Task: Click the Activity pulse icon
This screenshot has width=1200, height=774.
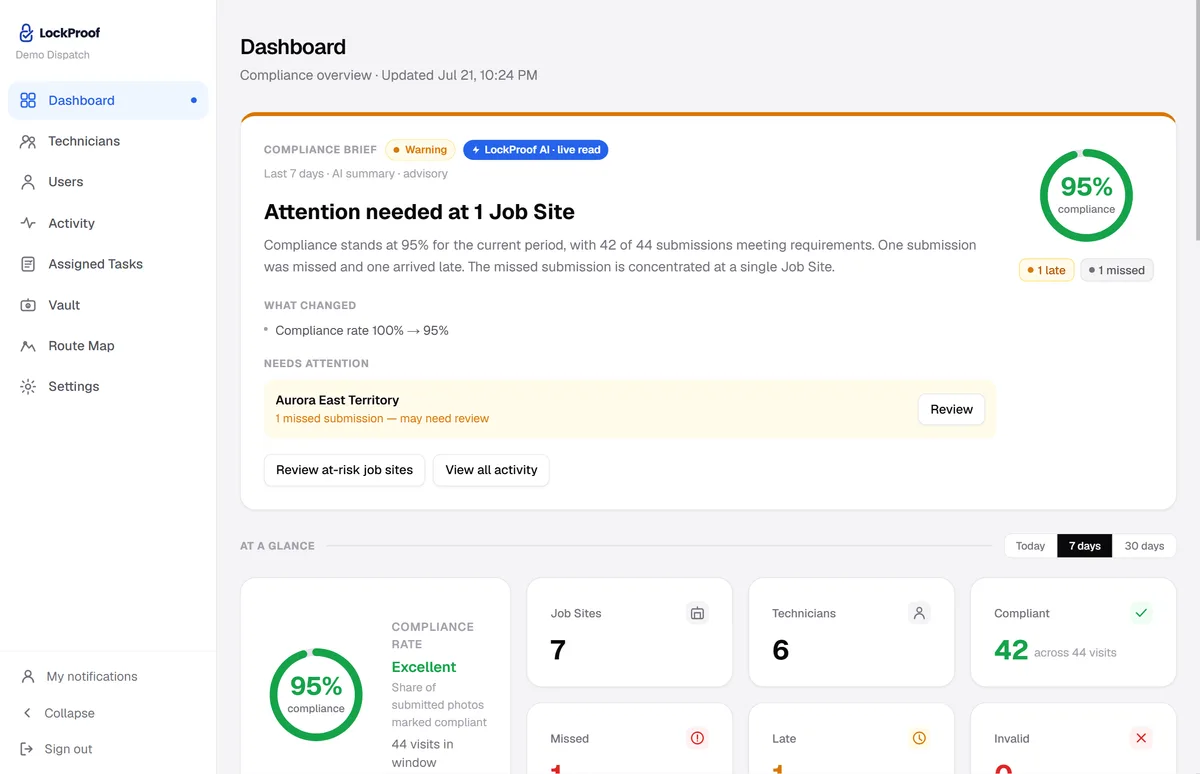Action: pos(28,223)
